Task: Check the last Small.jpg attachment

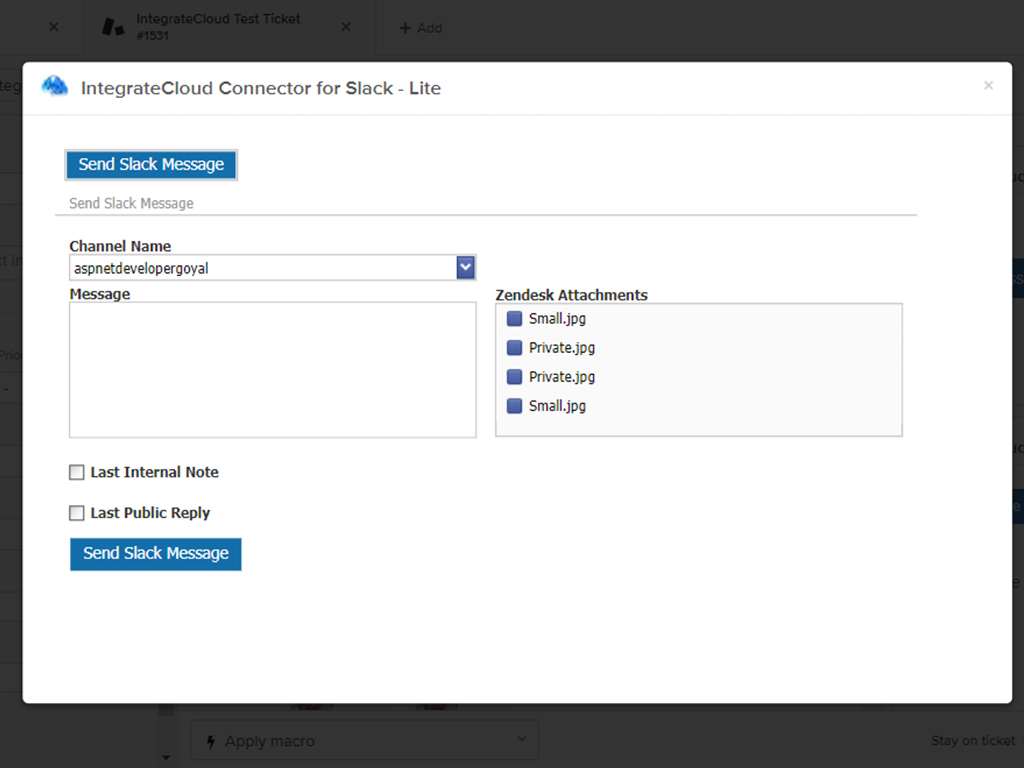Action: pos(514,406)
